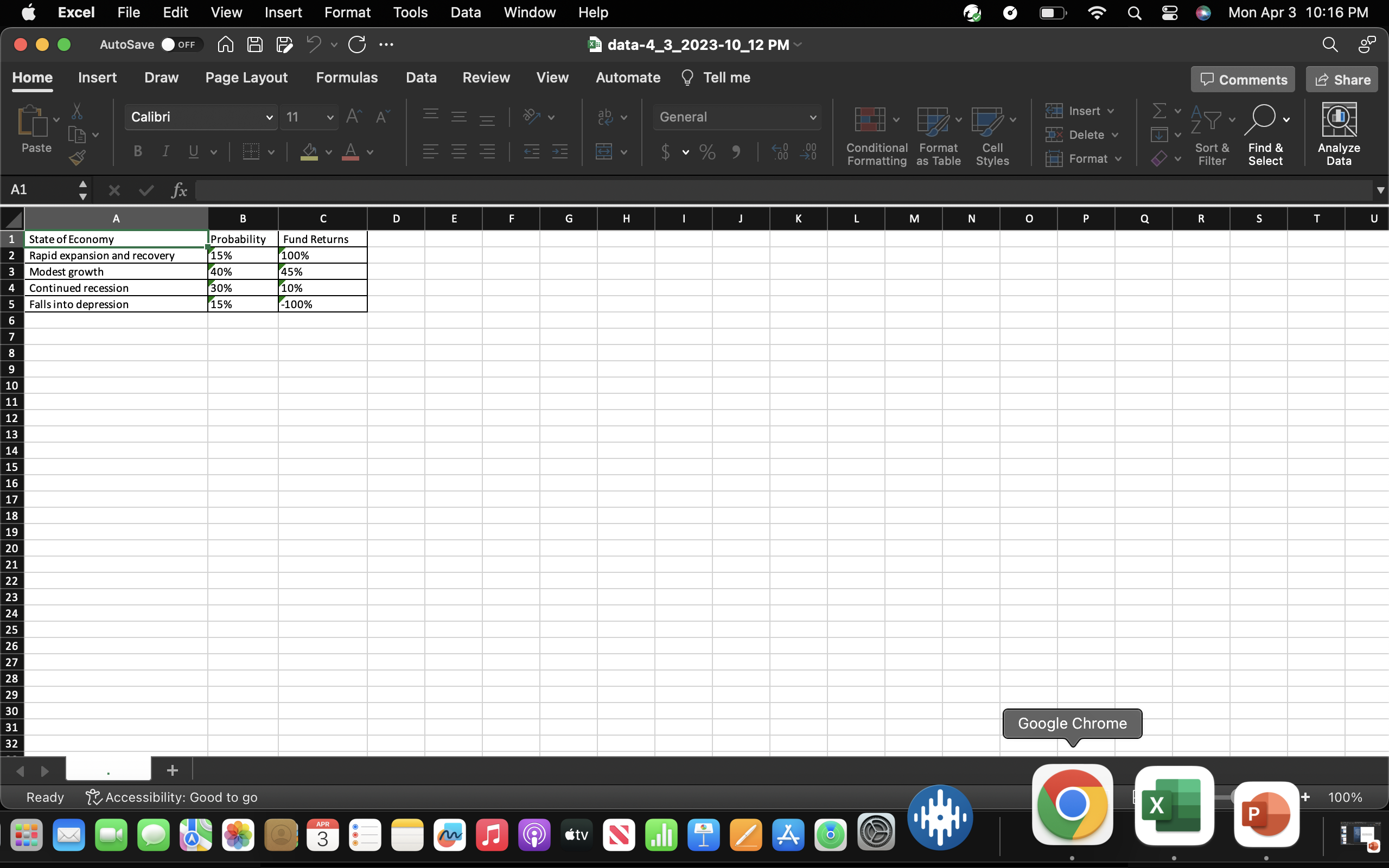Toggle bold formatting

click(x=137, y=151)
